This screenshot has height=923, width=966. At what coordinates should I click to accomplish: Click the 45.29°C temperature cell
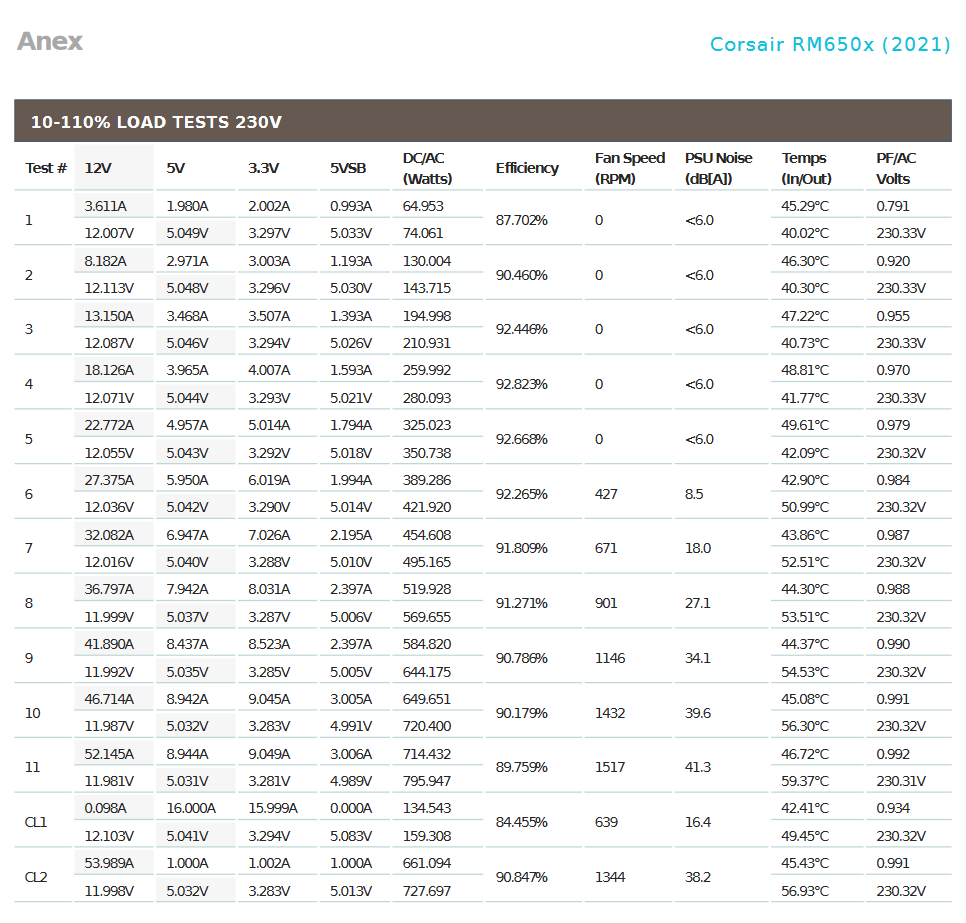pyautogui.click(x=805, y=206)
